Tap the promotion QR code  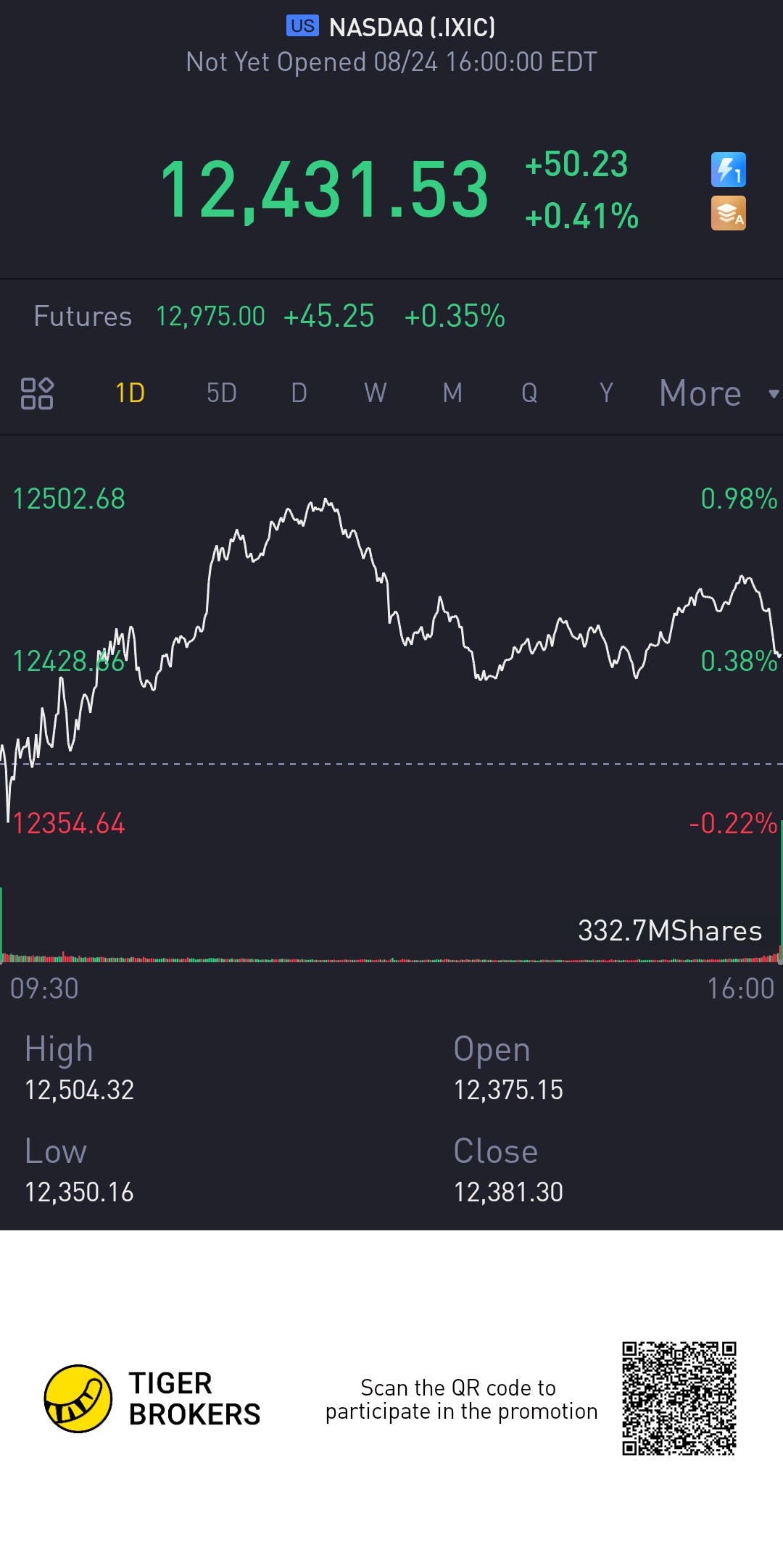click(x=679, y=1398)
